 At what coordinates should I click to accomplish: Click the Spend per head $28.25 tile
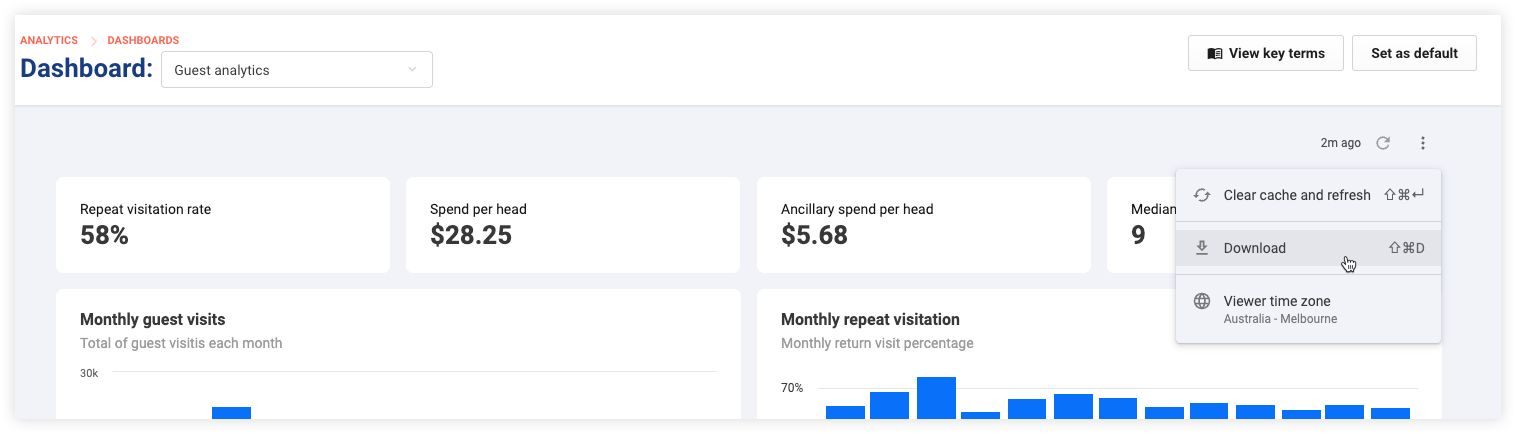point(573,225)
